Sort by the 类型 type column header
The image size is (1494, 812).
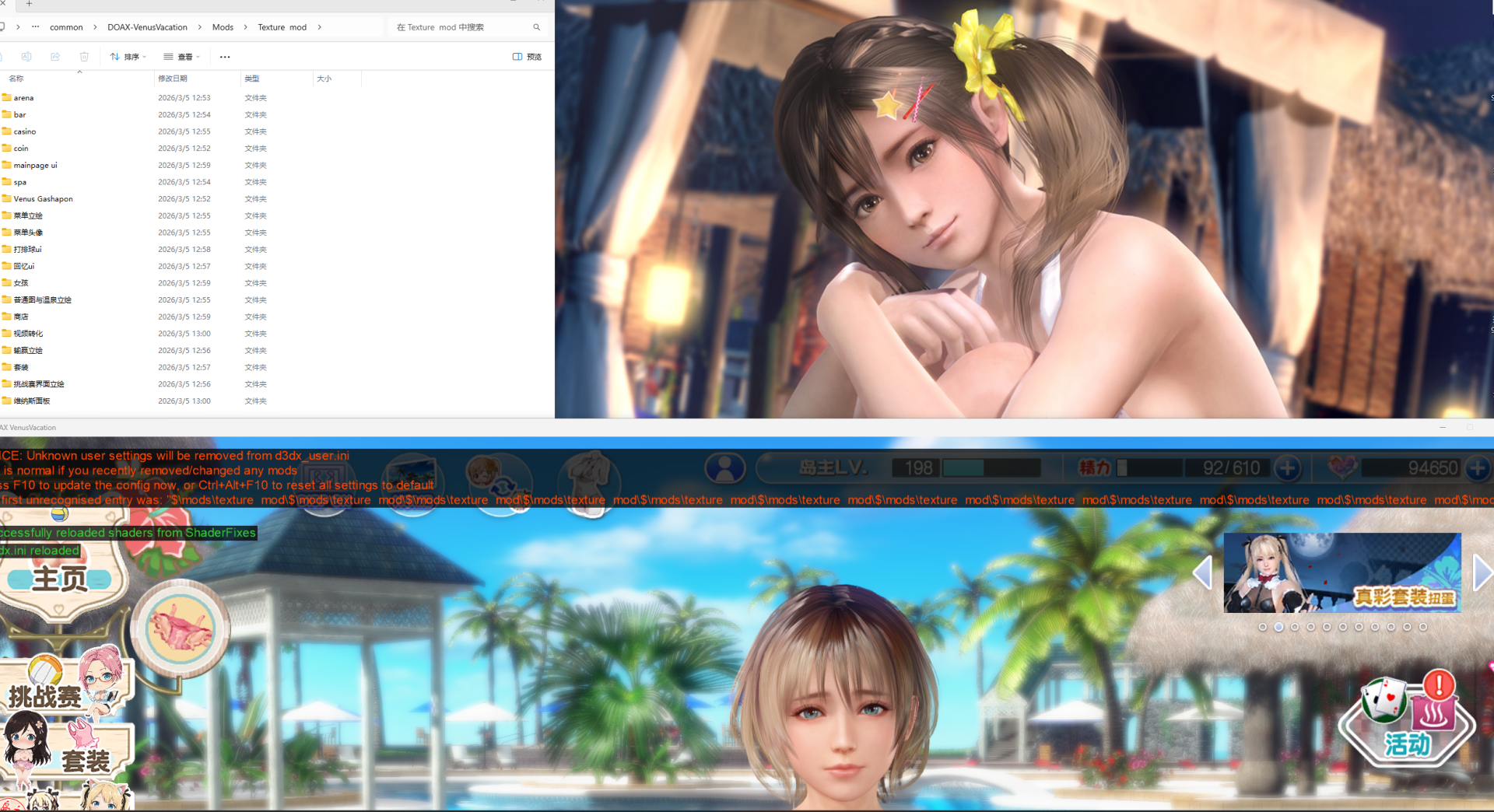[x=276, y=79]
